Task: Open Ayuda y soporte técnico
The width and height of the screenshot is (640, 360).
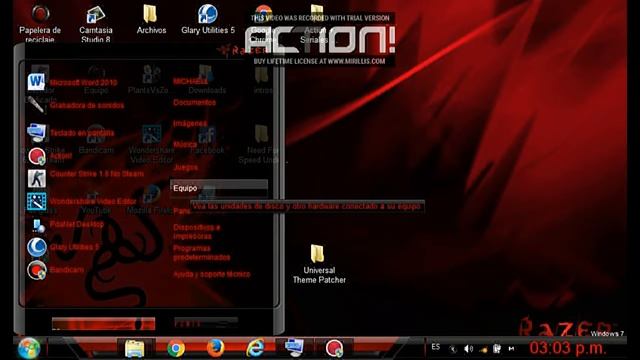Action: (211, 274)
